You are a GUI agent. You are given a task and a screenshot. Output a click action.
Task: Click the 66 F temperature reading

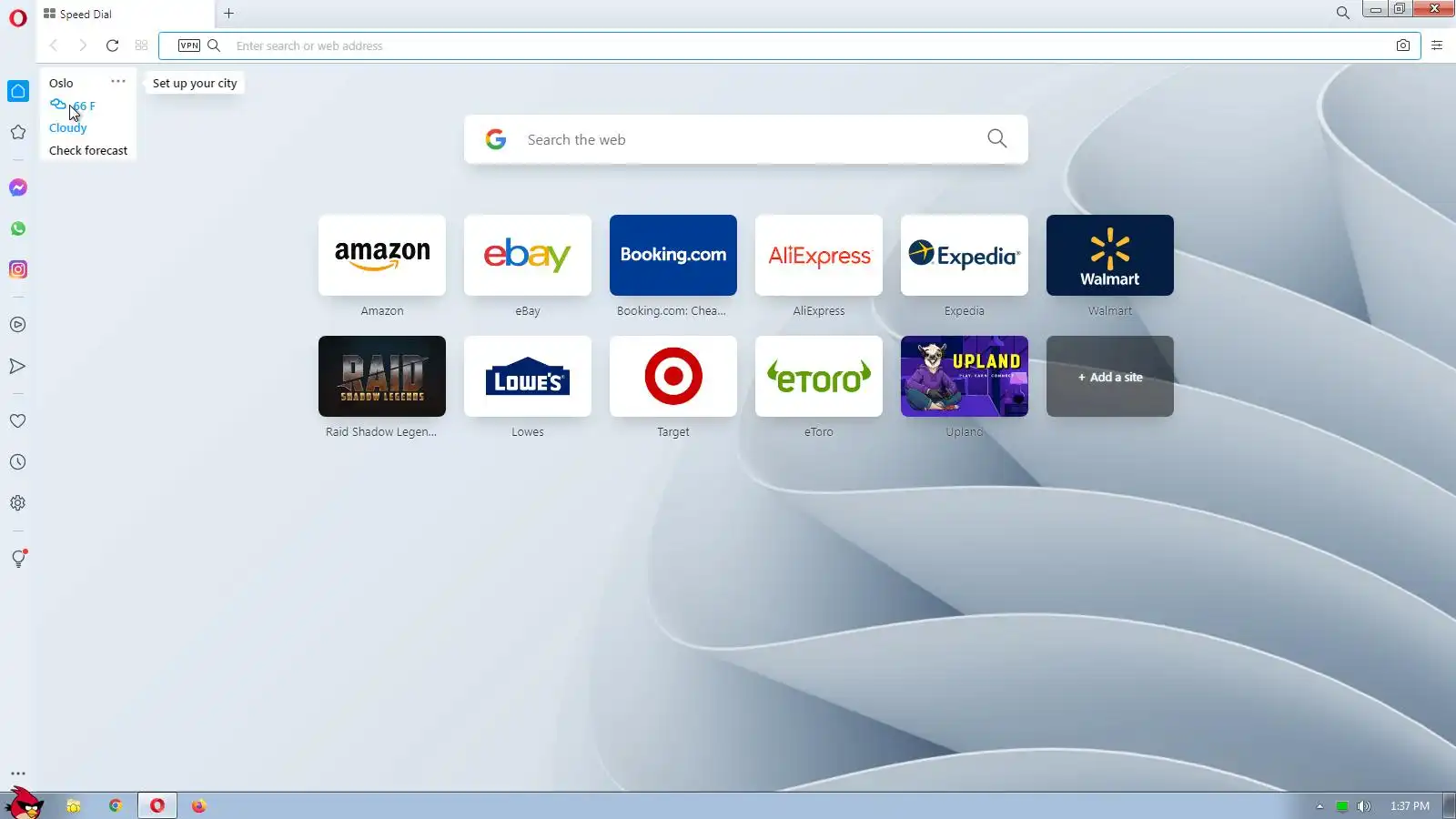(84, 106)
